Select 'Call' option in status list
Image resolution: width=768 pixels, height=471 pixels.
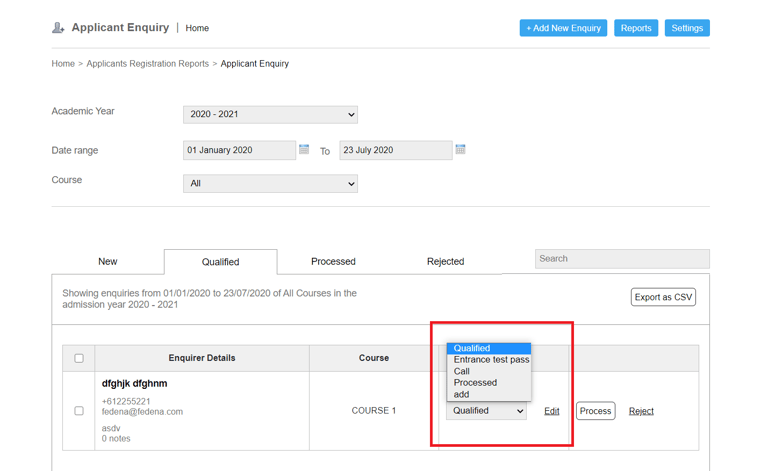click(x=462, y=371)
